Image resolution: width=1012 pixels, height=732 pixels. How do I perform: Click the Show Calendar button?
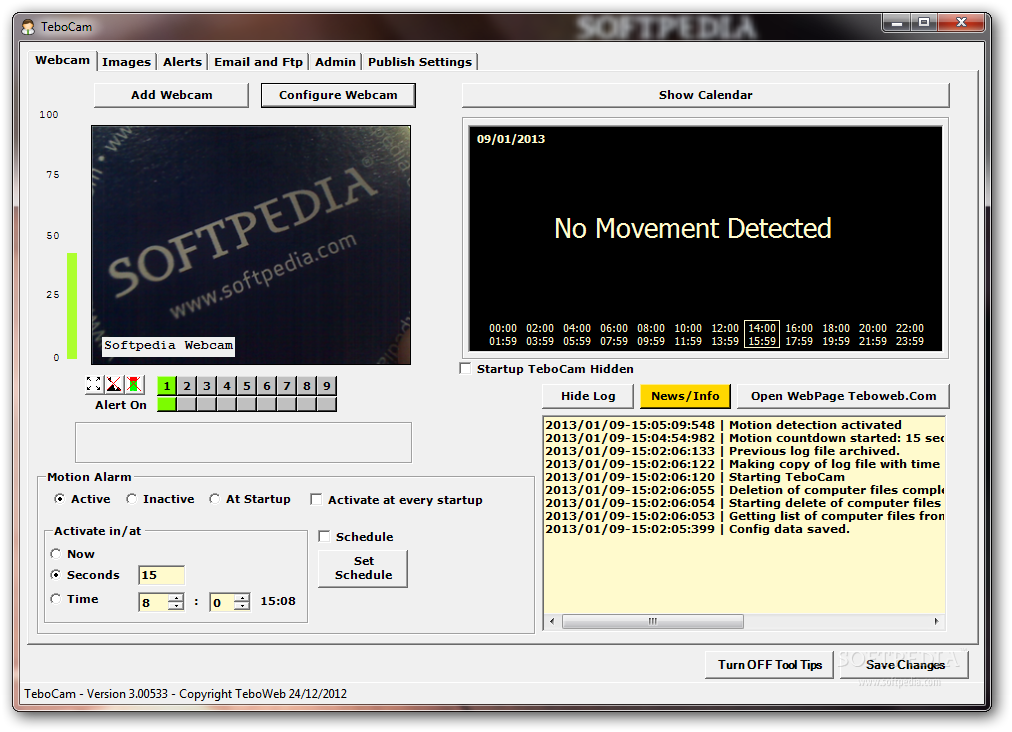(x=705, y=95)
